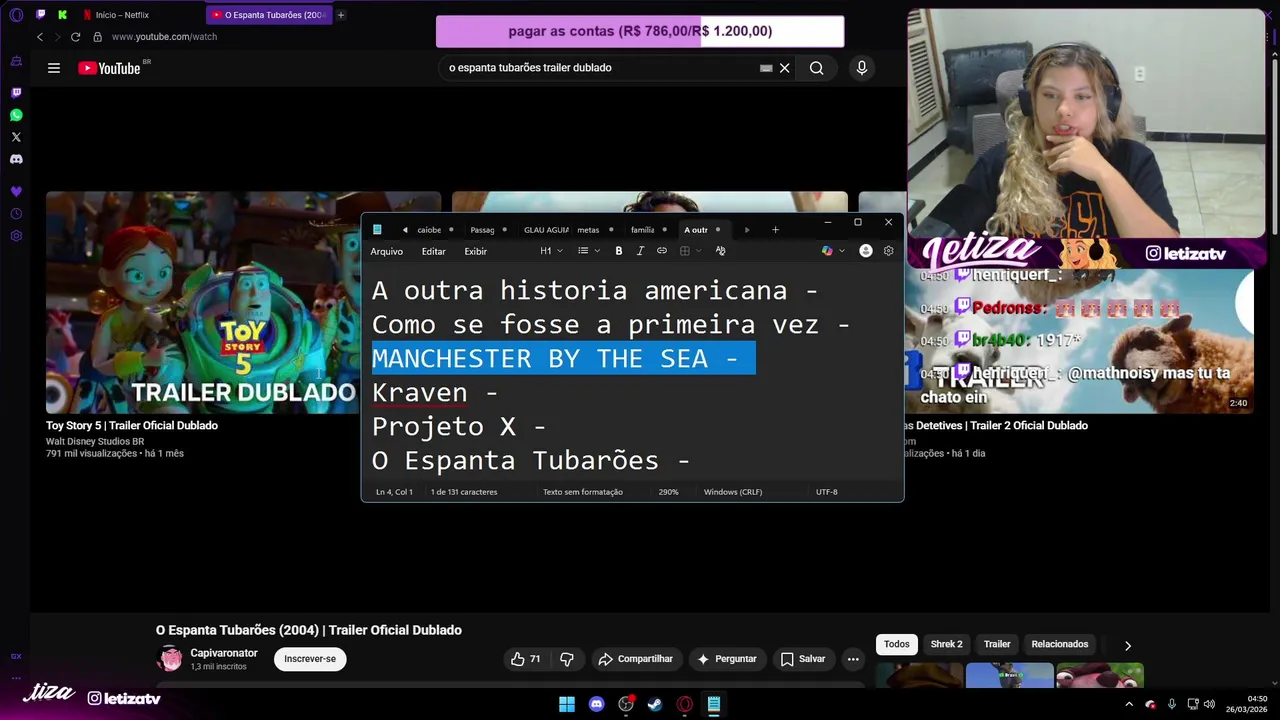Screen dimensions: 1280x720
Task: Open Opera sidebar settings gear
Action: (x=16, y=236)
